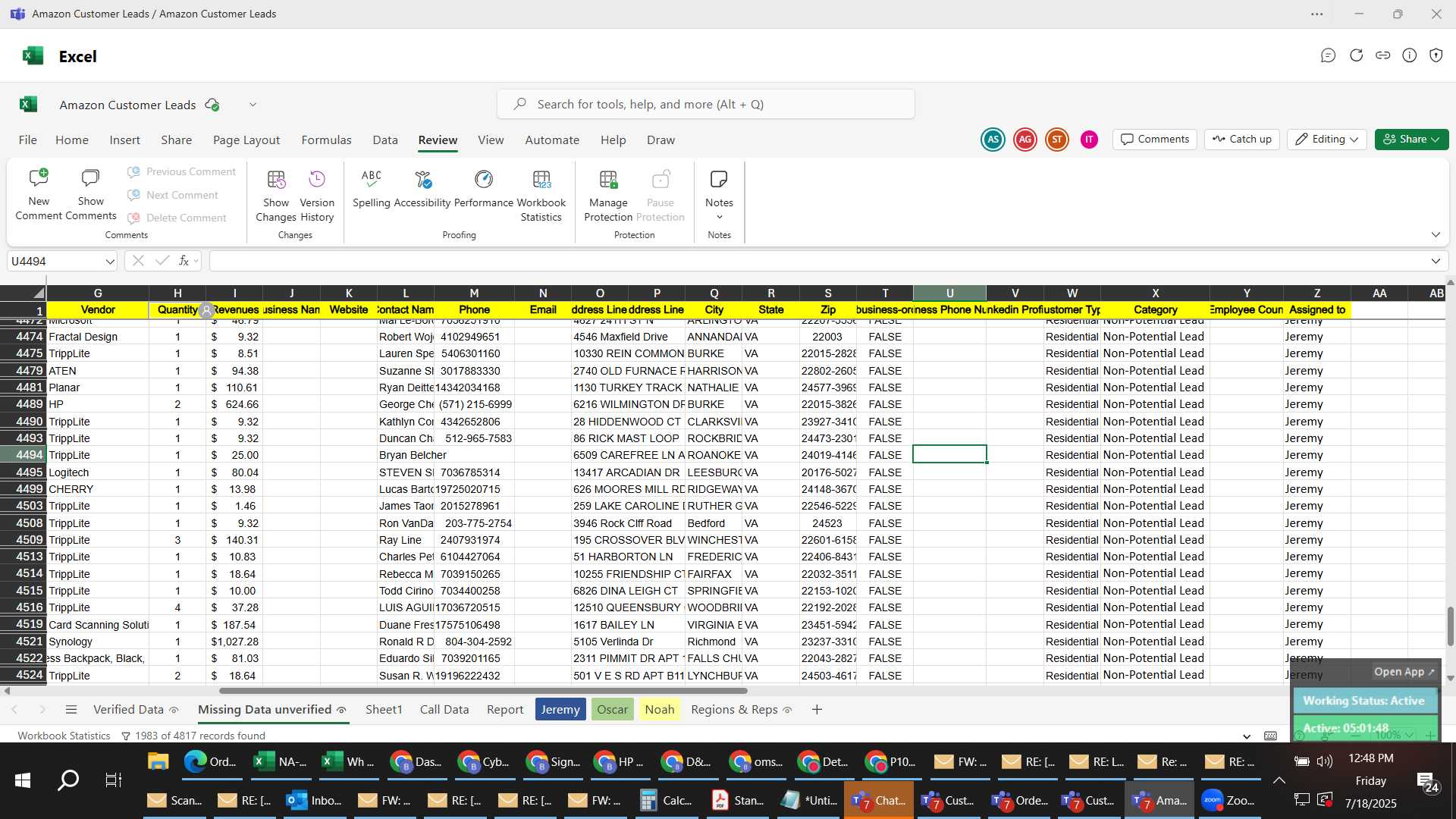
Task: Open the all sheets list icon
Action: [71, 710]
